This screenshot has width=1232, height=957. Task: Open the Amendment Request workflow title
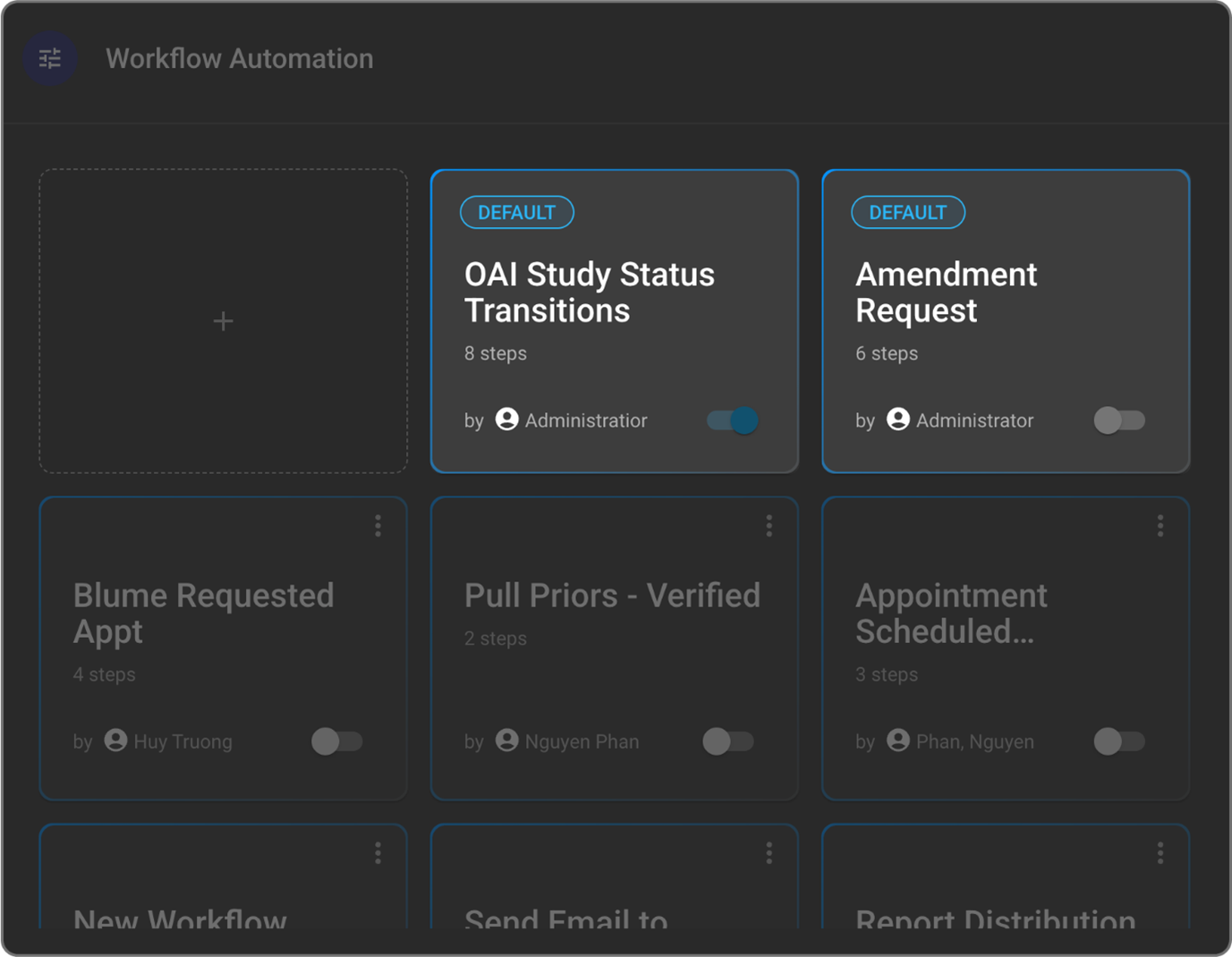pyautogui.click(x=946, y=292)
